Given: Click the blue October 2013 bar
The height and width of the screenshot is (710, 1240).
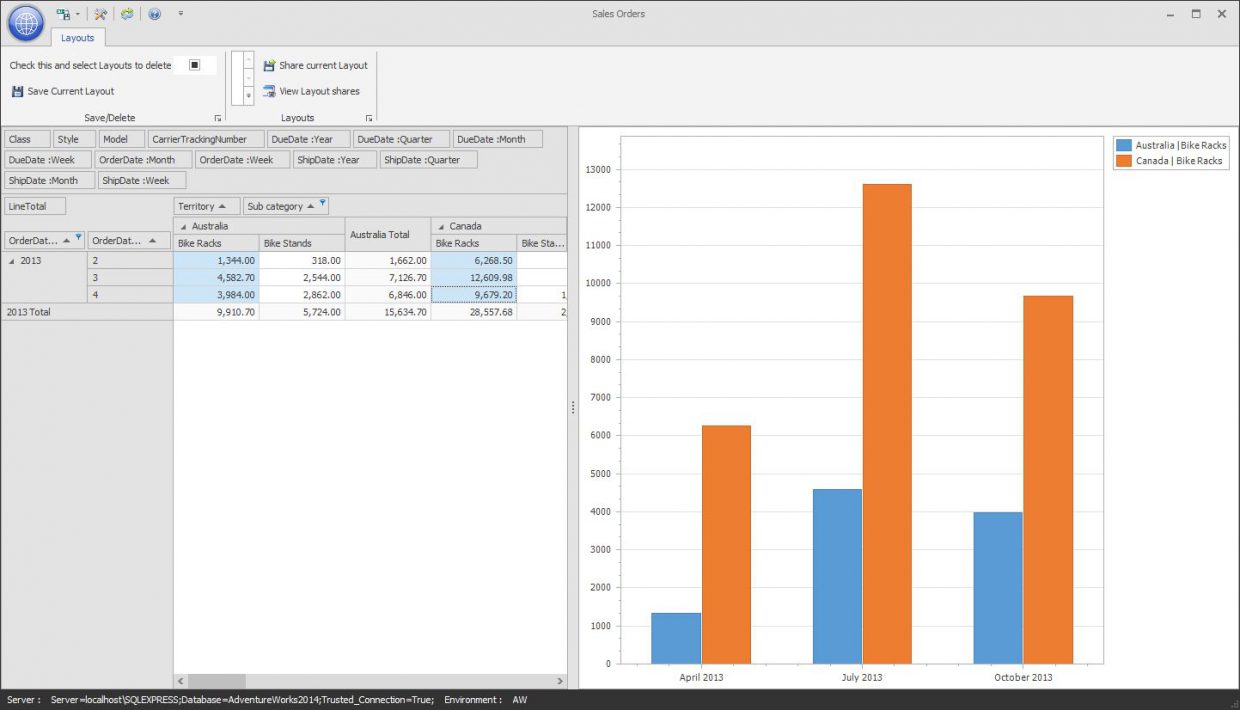Looking at the screenshot, I should pyautogui.click(x=998, y=588).
